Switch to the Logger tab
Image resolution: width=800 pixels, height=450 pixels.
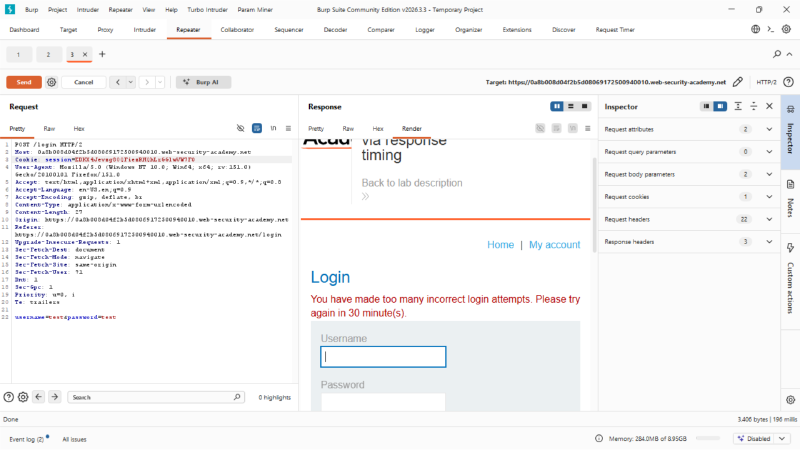click(424, 30)
